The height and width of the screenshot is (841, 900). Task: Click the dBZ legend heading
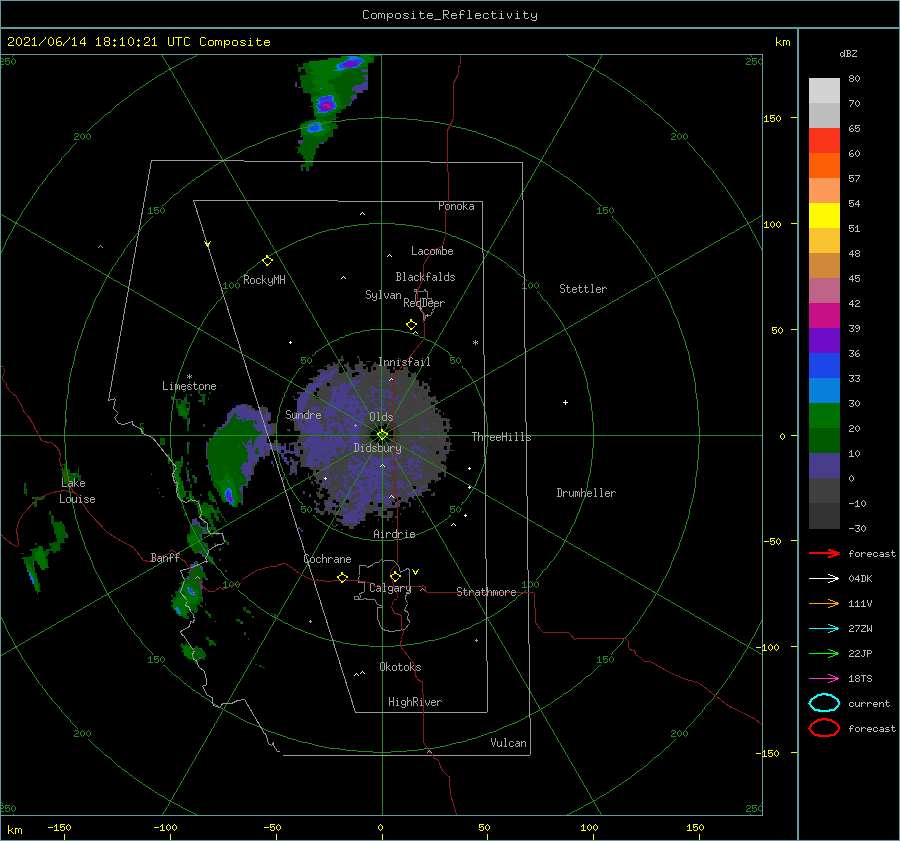(x=848, y=53)
